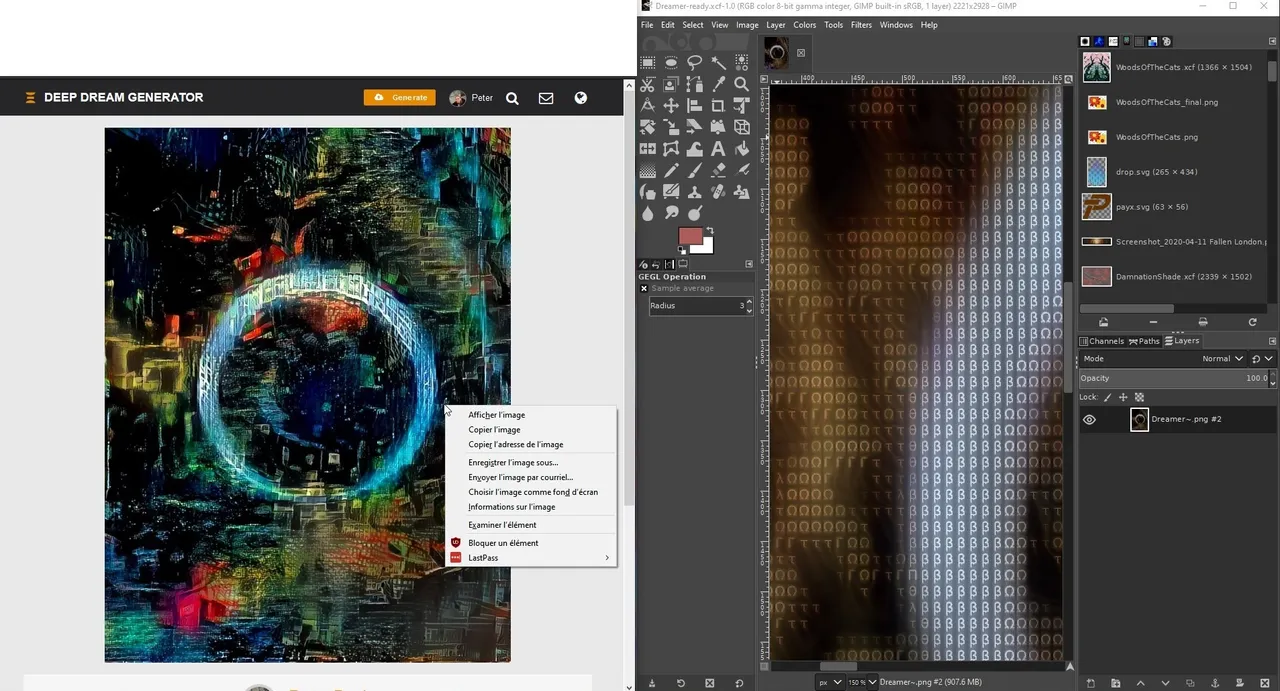Choose "Copier l'image" from context menu

pos(494,430)
